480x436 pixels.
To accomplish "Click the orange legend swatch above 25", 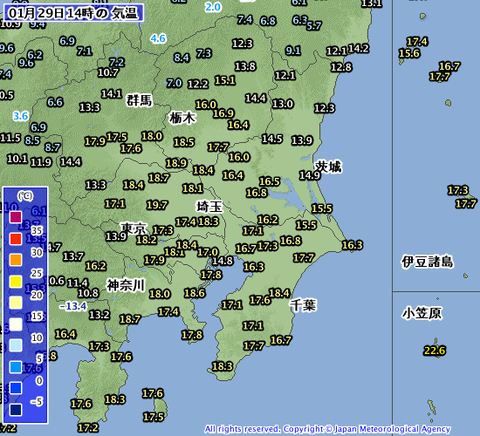I will click(x=16, y=260).
